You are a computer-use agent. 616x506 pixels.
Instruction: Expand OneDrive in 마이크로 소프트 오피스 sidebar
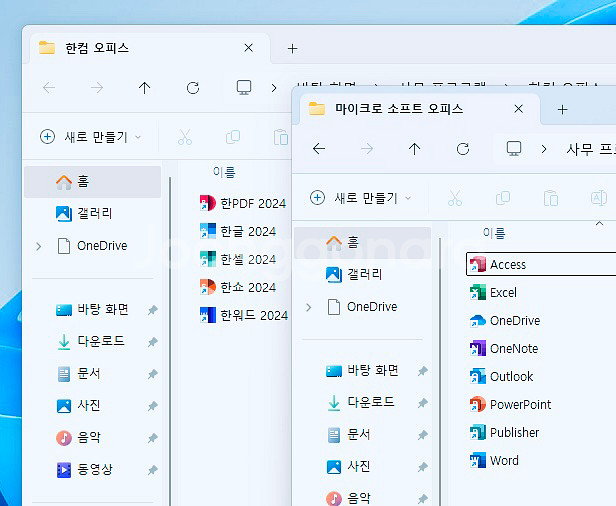[309, 307]
